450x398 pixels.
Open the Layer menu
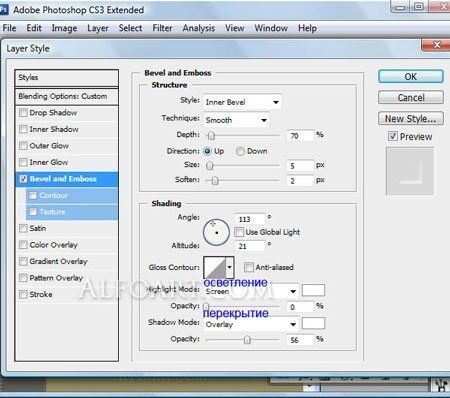pyautogui.click(x=98, y=28)
